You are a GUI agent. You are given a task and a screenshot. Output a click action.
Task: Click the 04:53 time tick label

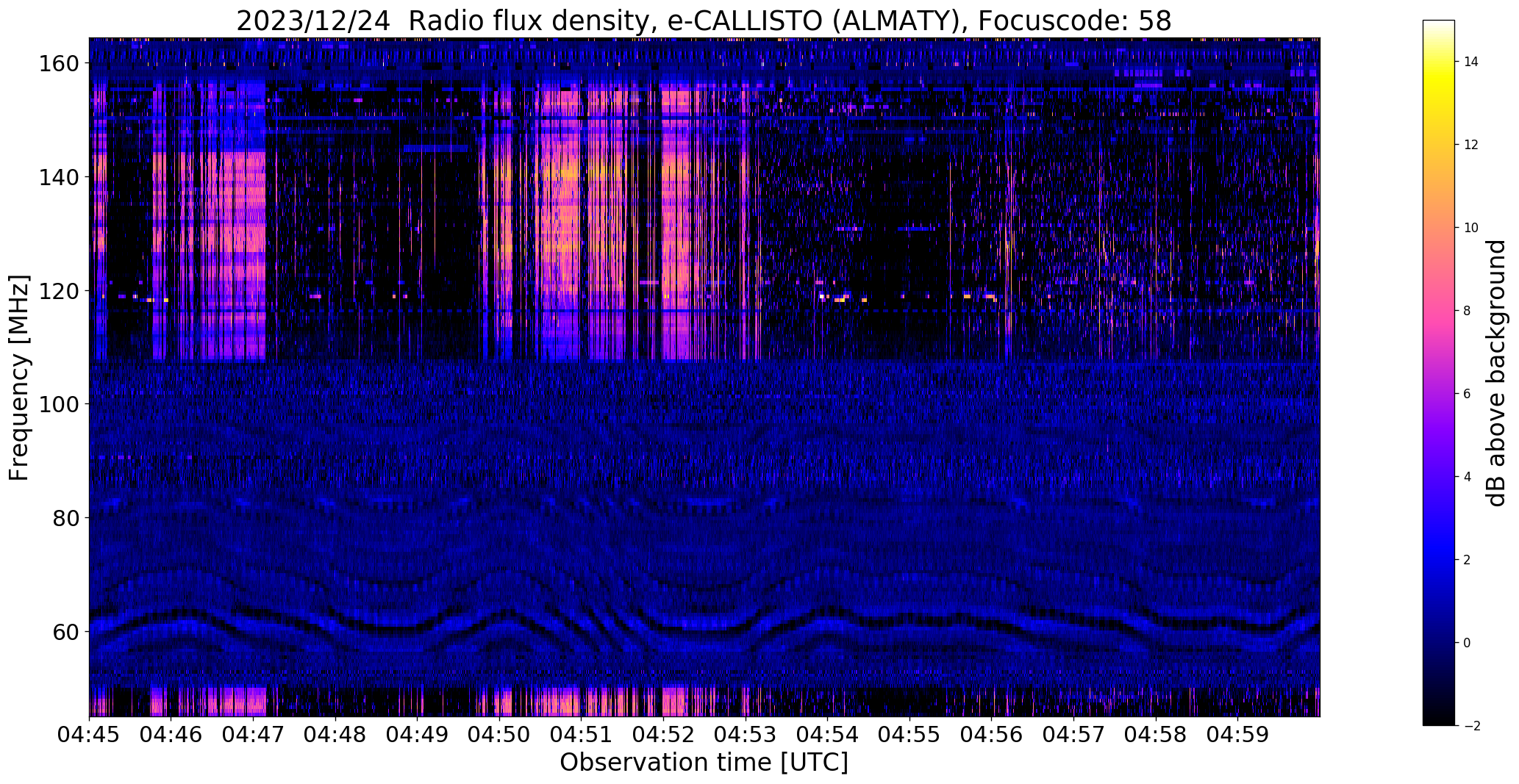(746, 734)
